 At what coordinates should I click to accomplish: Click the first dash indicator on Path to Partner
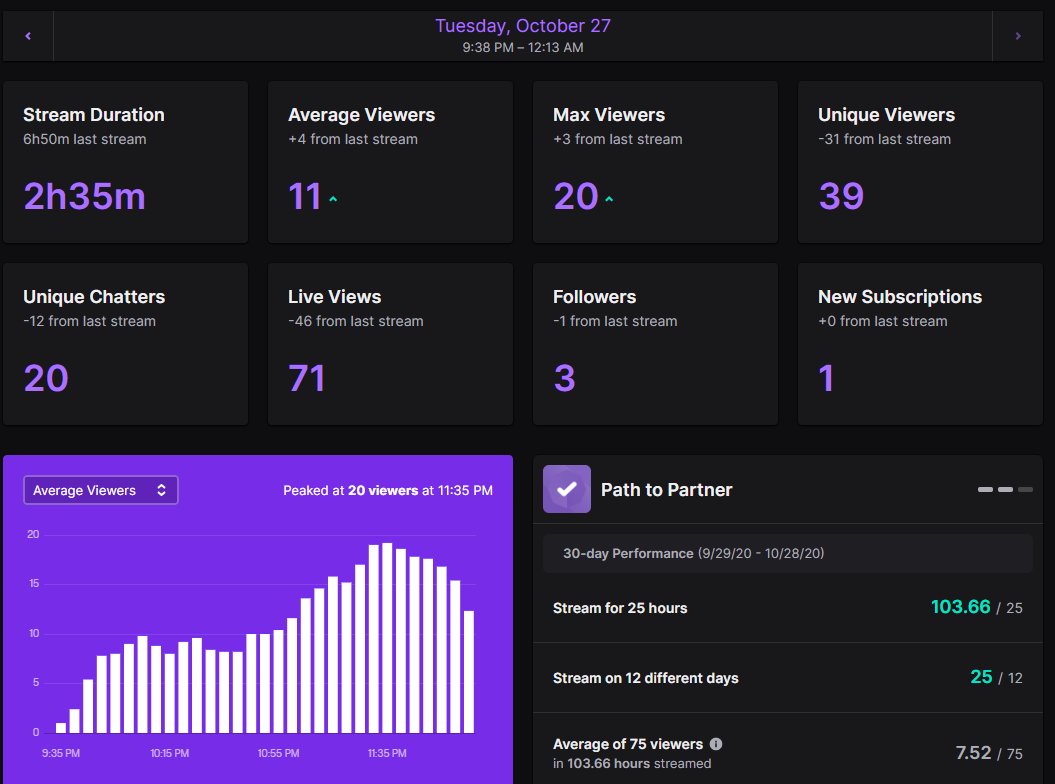(x=984, y=490)
